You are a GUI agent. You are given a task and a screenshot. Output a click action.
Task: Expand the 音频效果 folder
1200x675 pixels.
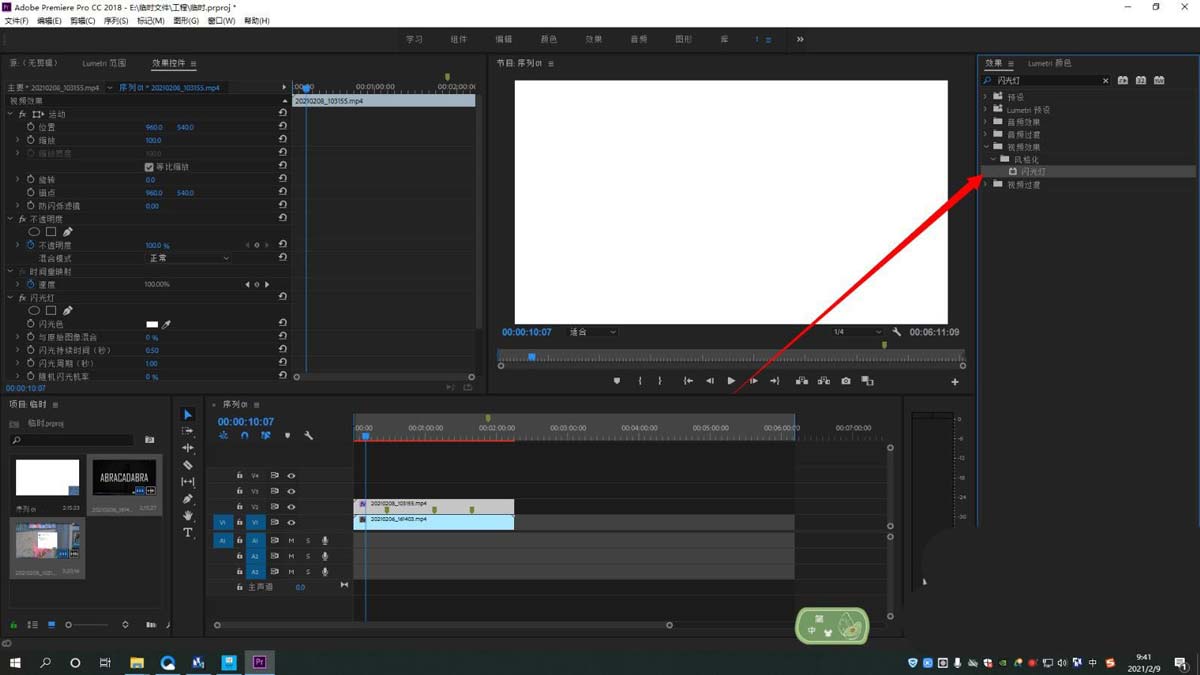[x=986, y=122]
